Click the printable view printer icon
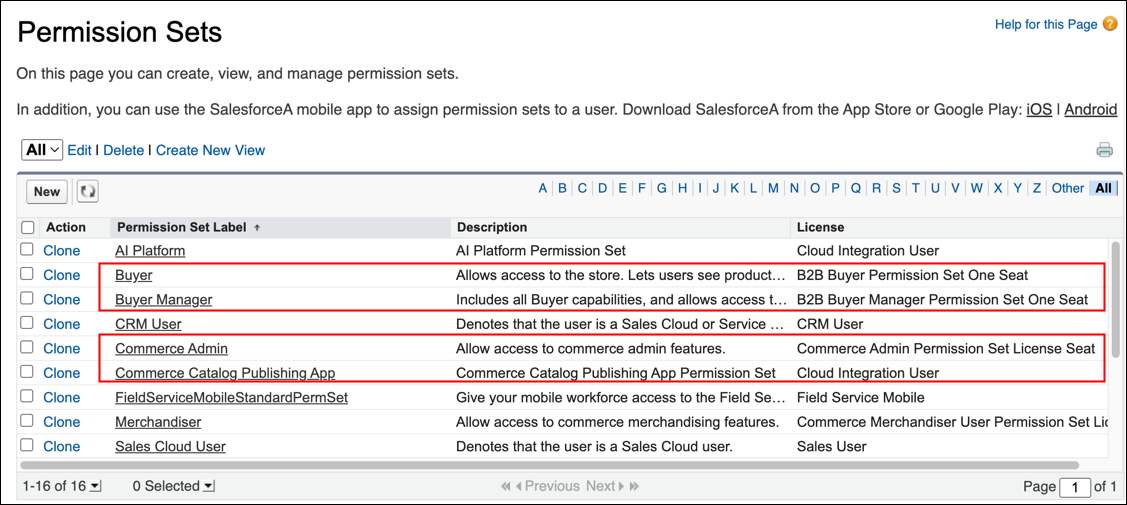This screenshot has width=1127, height=505. 1104,150
